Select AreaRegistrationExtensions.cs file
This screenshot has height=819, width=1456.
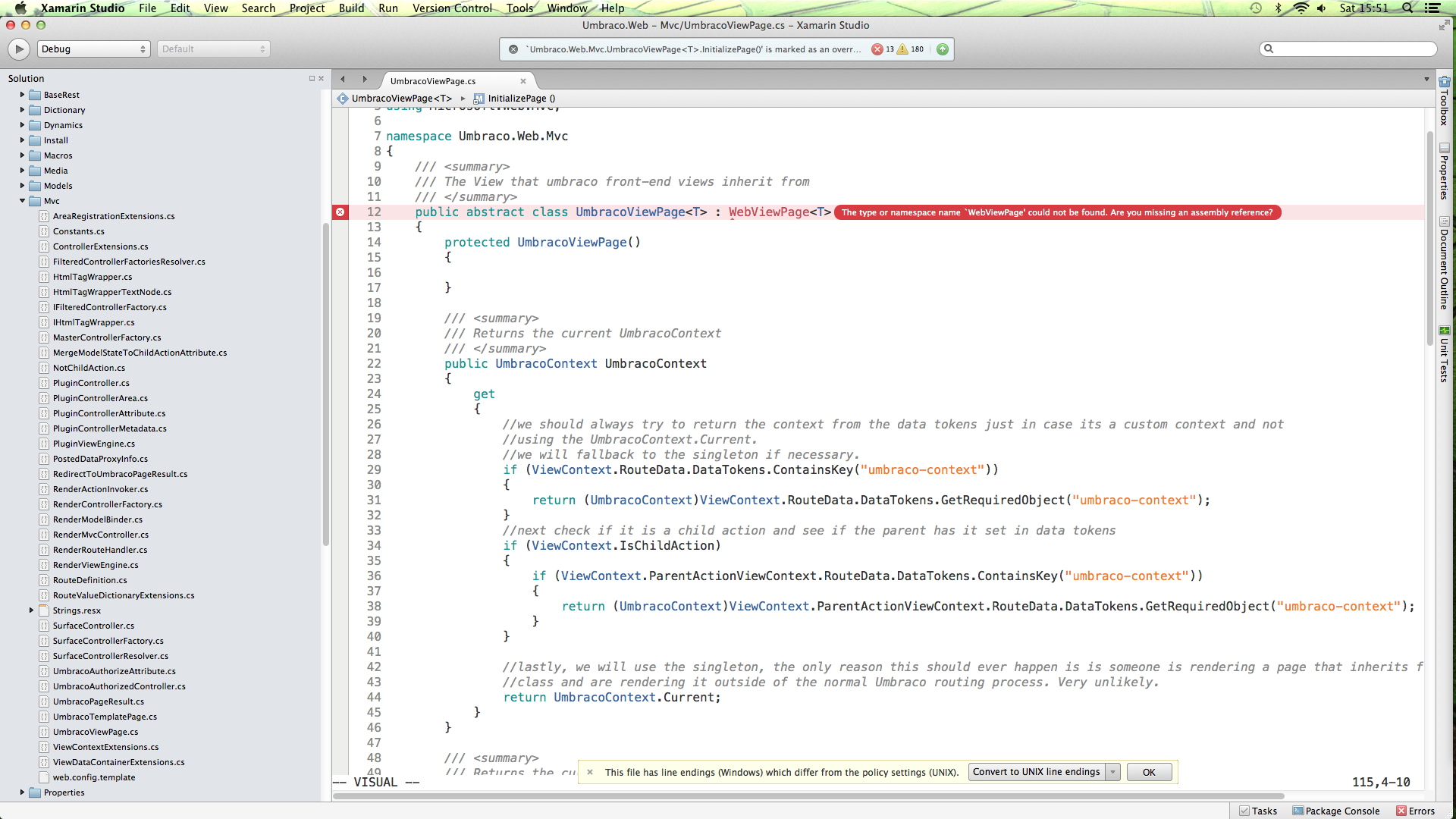point(114,216)
